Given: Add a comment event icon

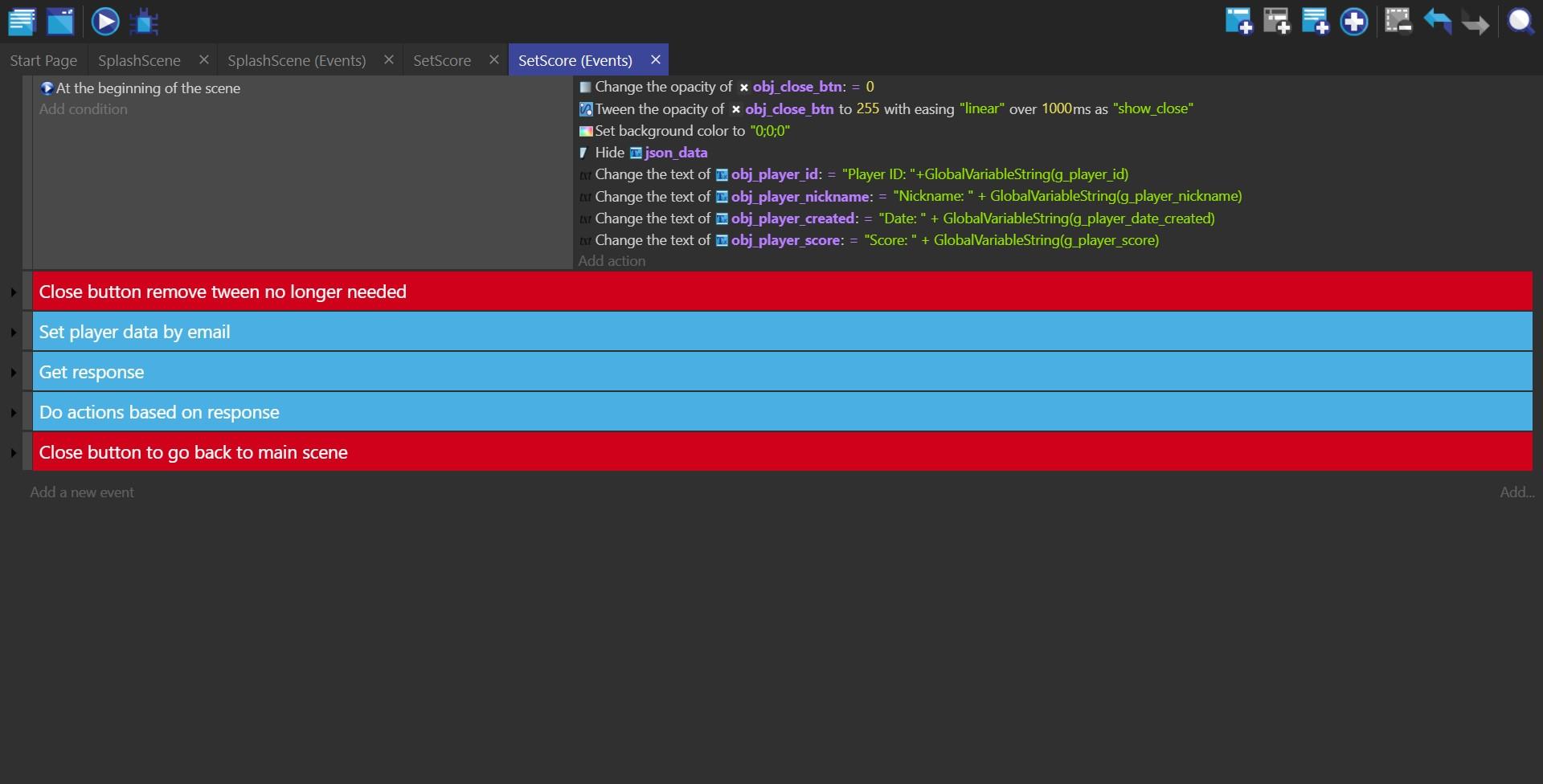Looking at the screenshot, I should pyautogui.click(x=1316, y=21).
